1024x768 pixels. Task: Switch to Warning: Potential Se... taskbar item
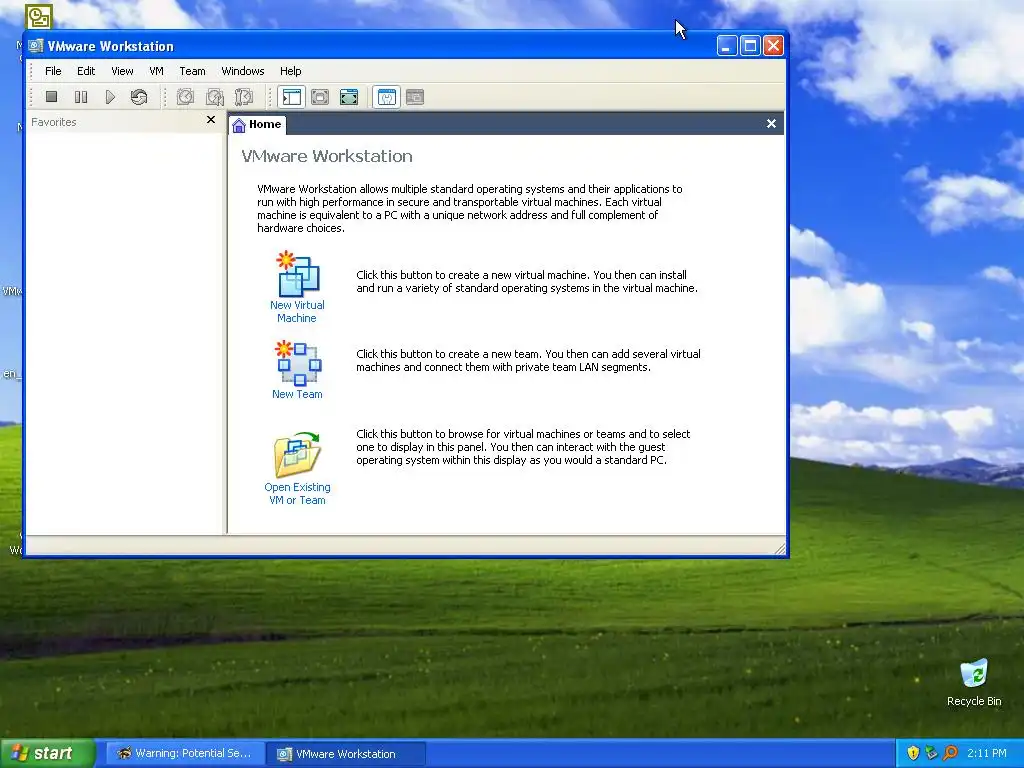point(186,754)
